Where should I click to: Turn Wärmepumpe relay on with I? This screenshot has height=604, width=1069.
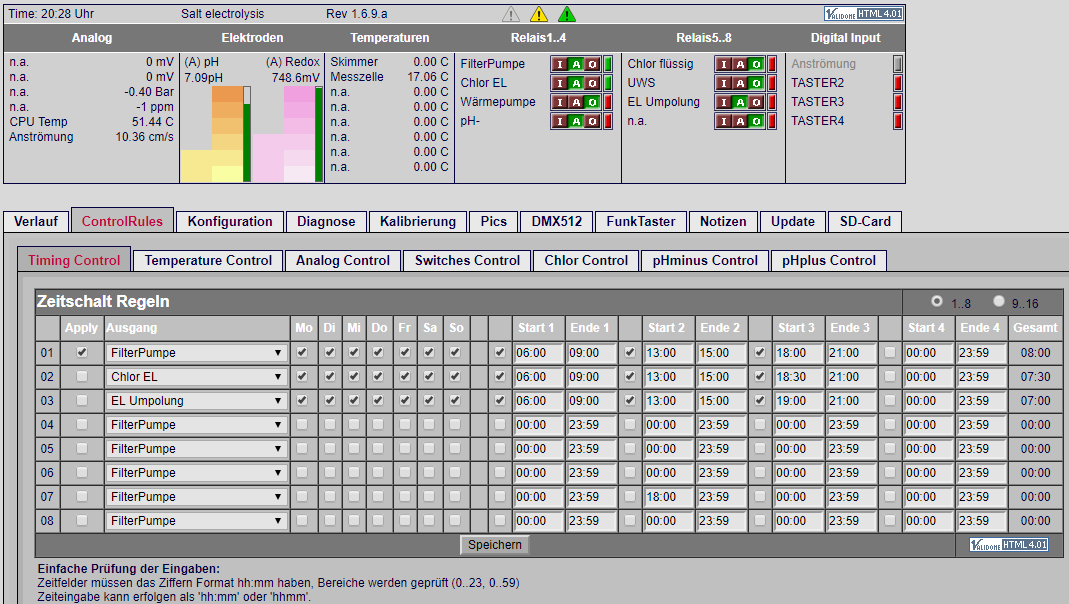pyautogui.click(x=560, y=102)
